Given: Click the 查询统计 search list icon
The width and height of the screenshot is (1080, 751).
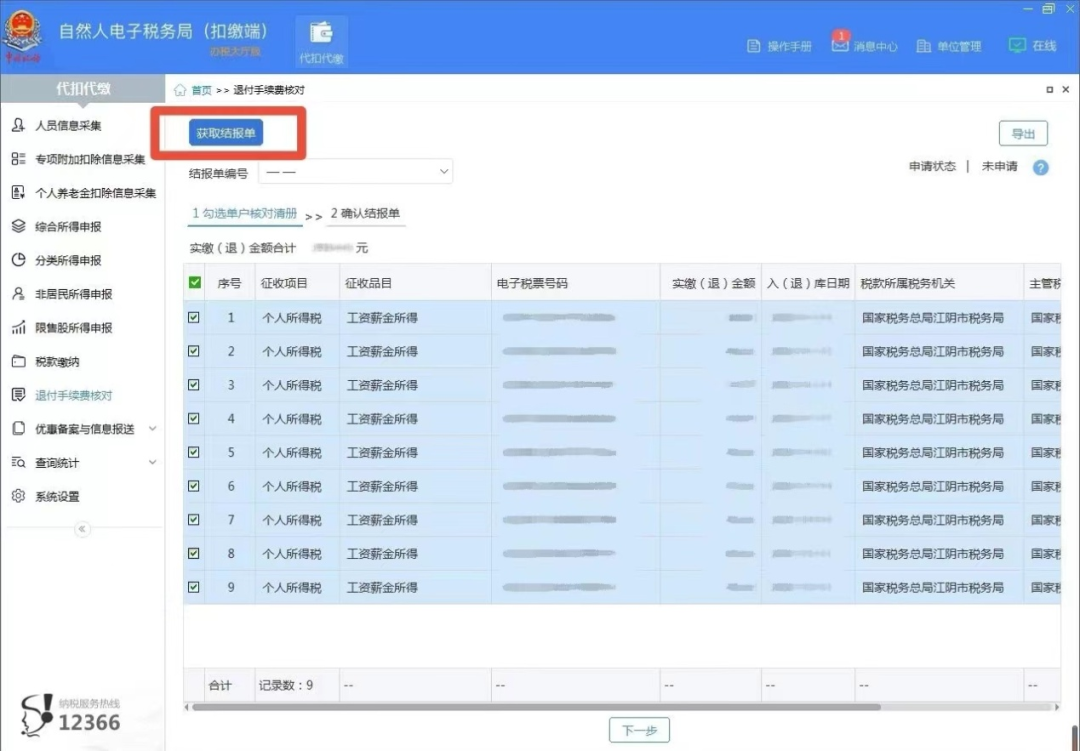Looking at the screenshot, I should 19,462.
